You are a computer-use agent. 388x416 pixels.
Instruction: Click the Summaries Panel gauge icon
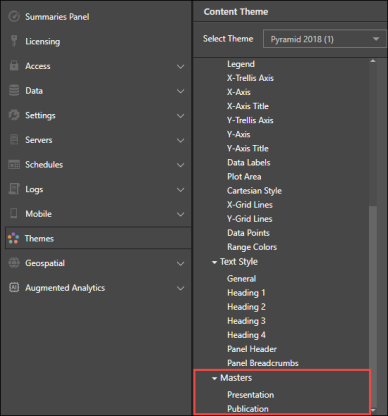coord(14,16)
